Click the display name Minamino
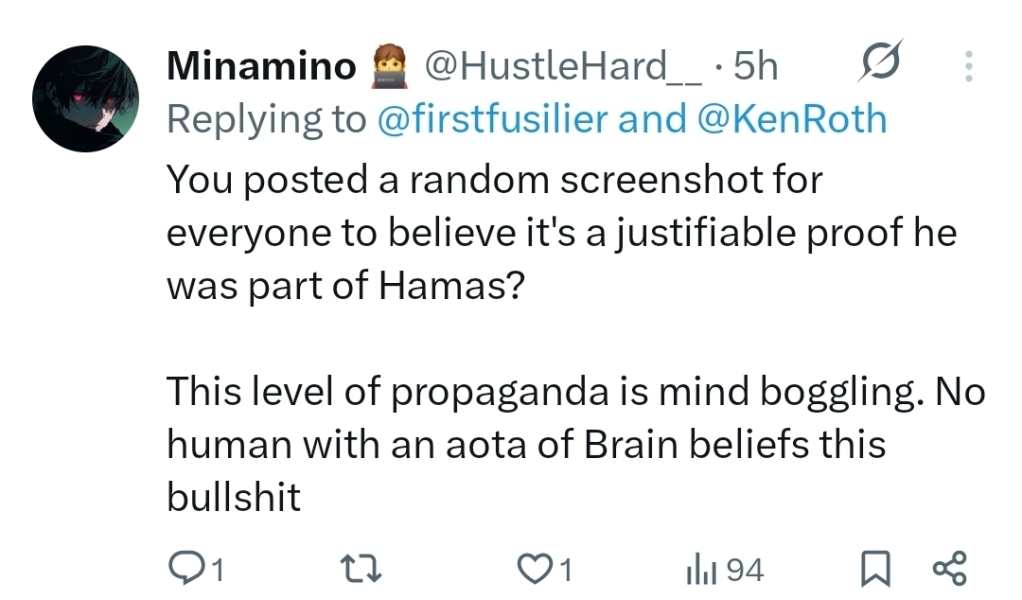 tap(261, 67)
